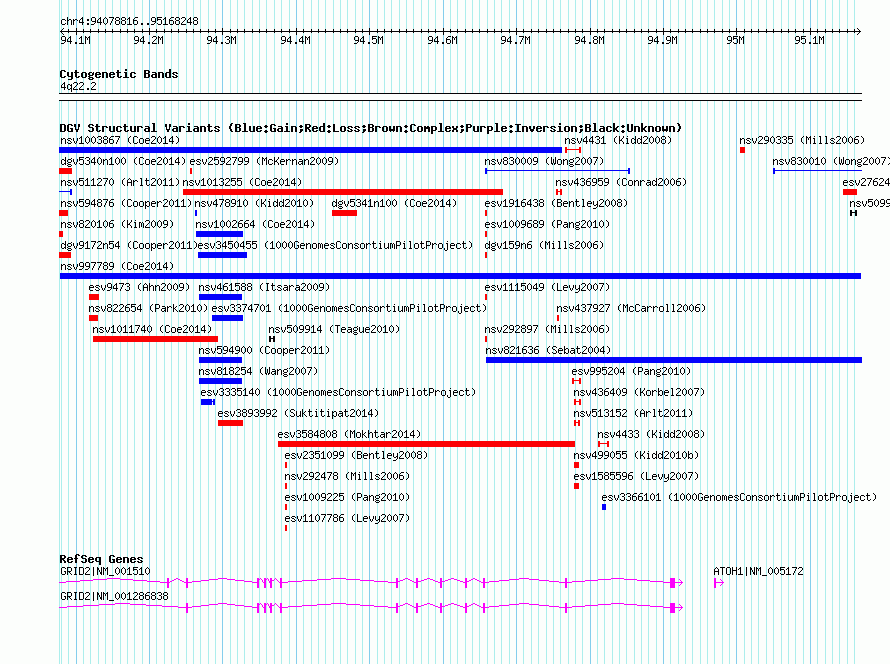Select nsv822654 (Park2010) variant
Screen dimensions: 890x664
pyautogui.click(x=148, y=308)
